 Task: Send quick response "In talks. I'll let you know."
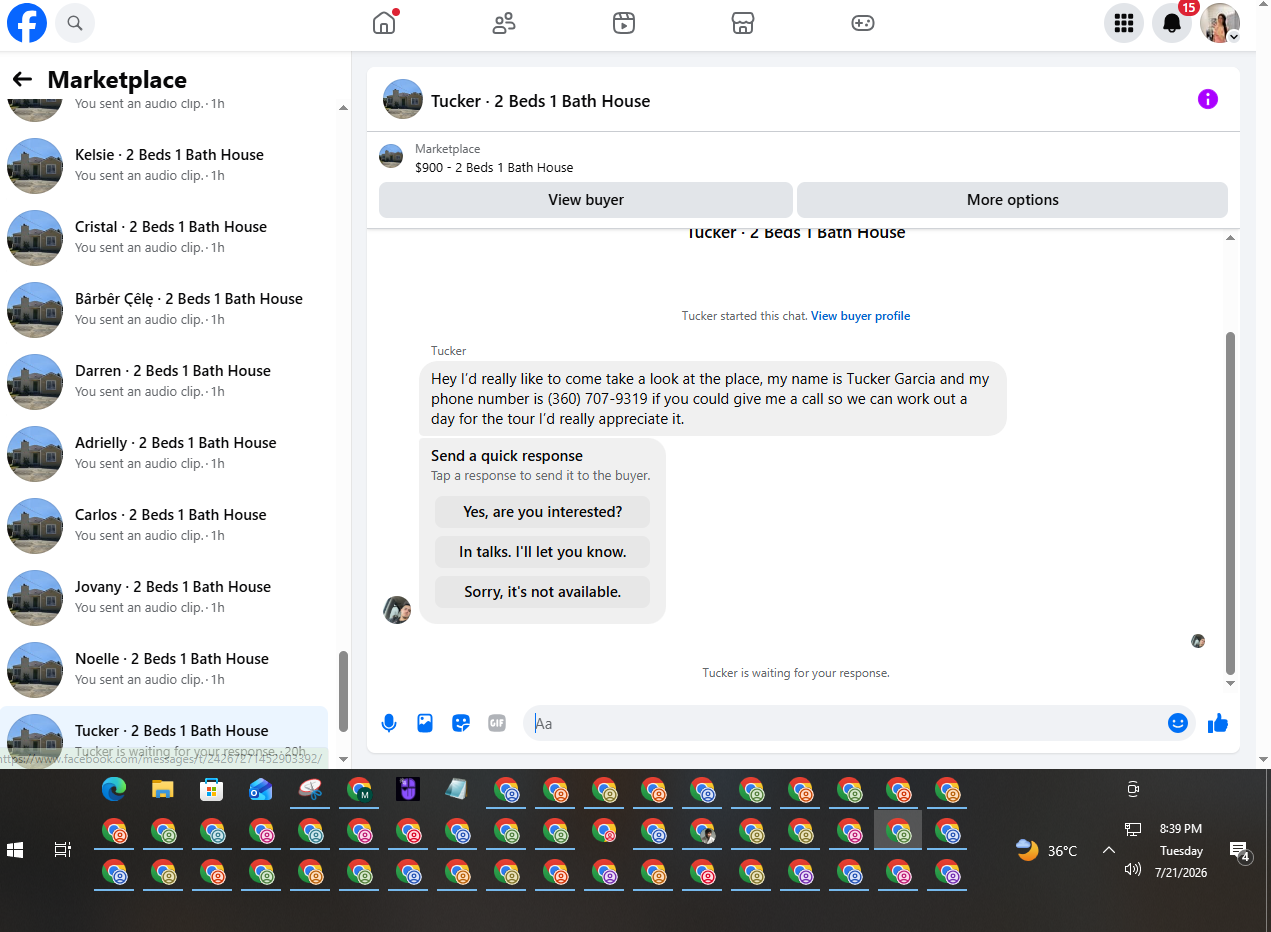543,552
